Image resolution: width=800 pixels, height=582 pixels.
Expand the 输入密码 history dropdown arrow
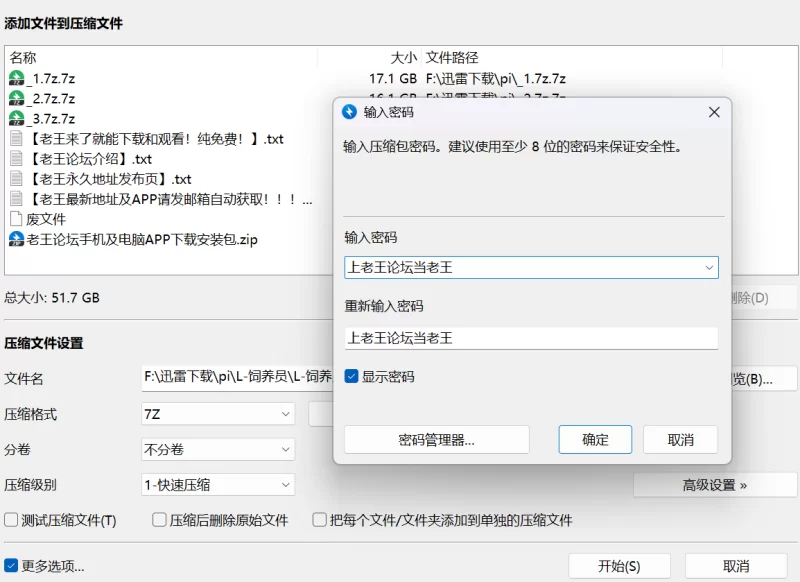(x=708, y=267)
